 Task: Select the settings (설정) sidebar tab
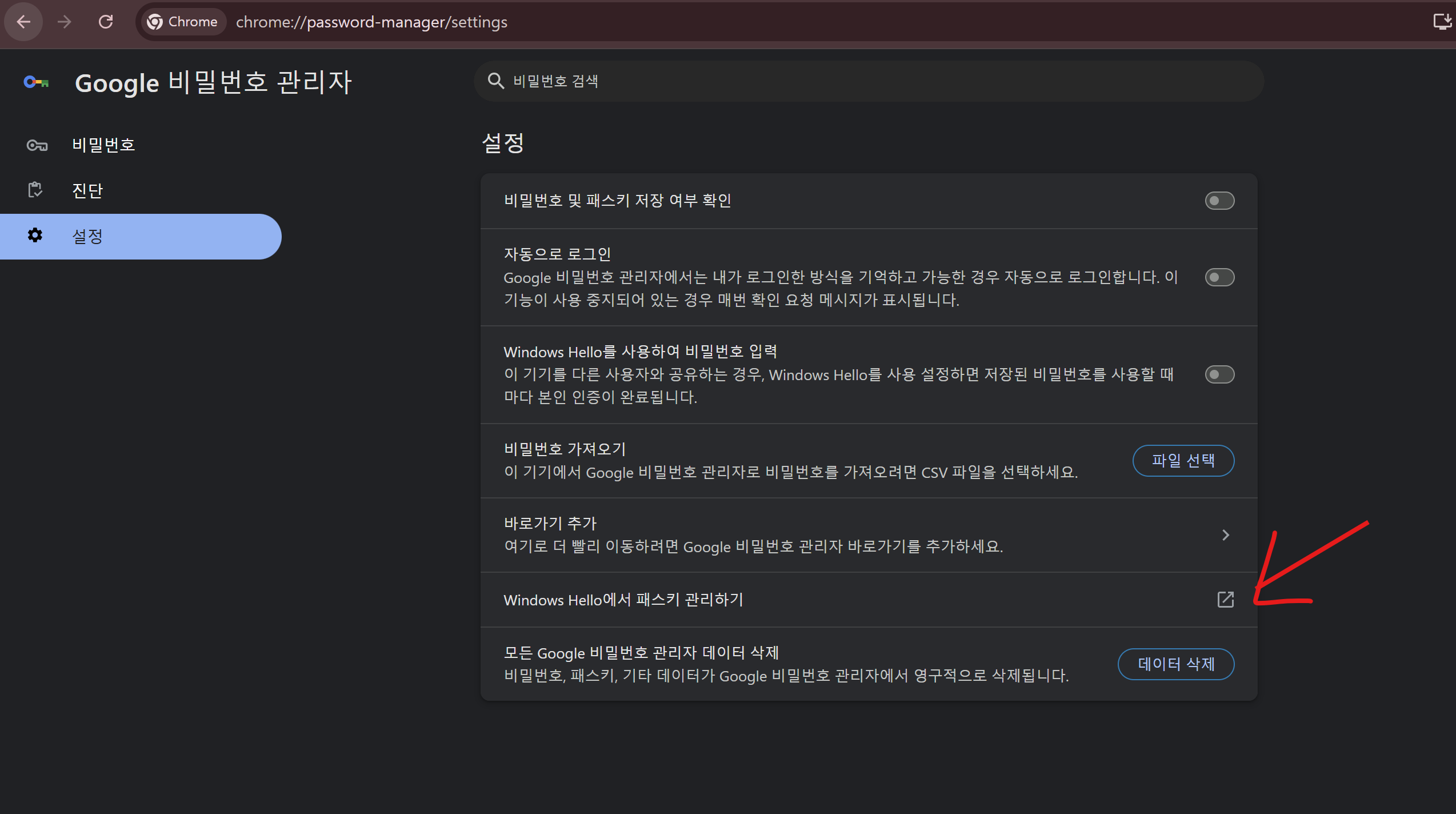coord(87,236)
